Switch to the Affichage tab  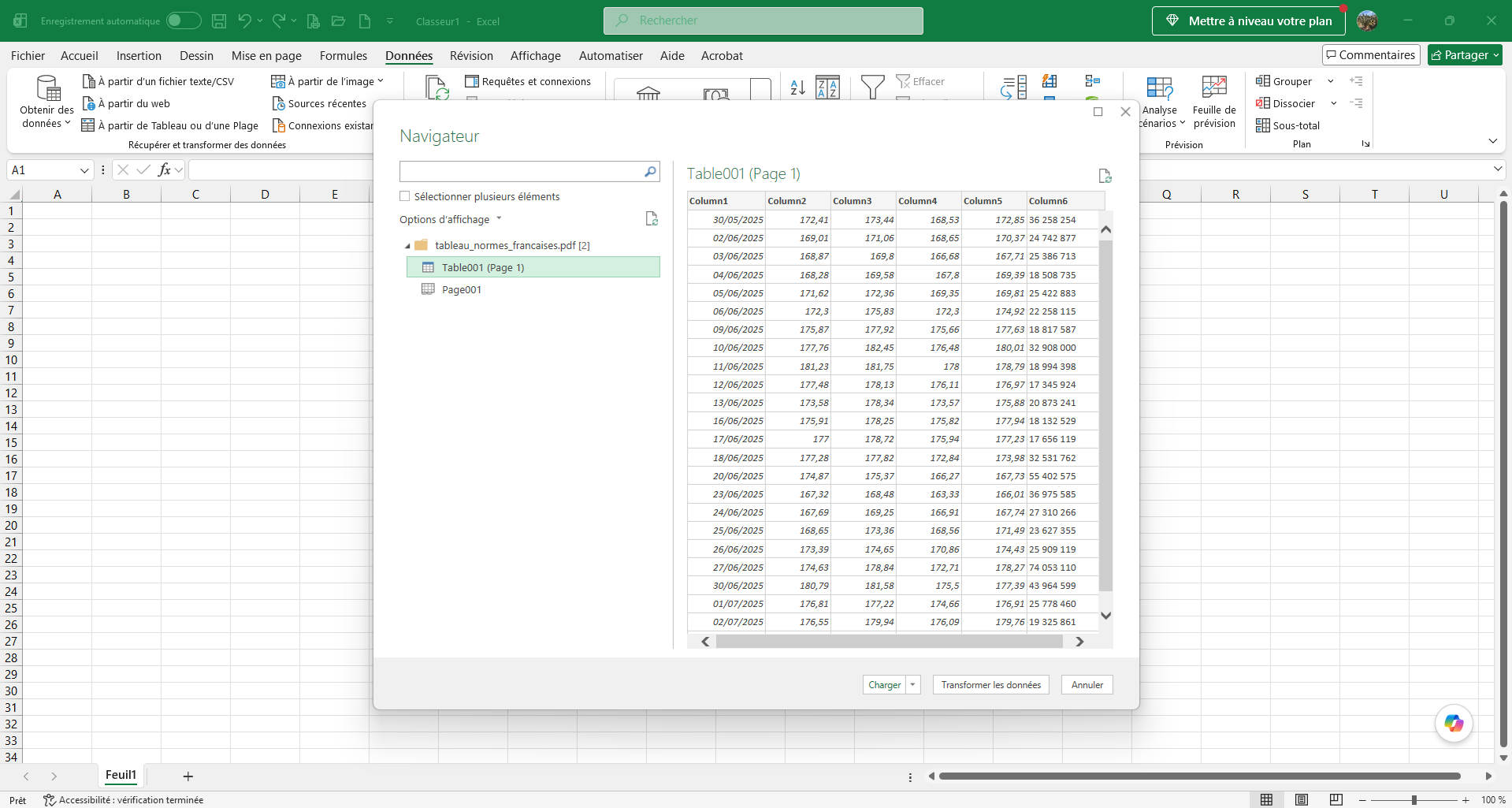coord(536,56)
